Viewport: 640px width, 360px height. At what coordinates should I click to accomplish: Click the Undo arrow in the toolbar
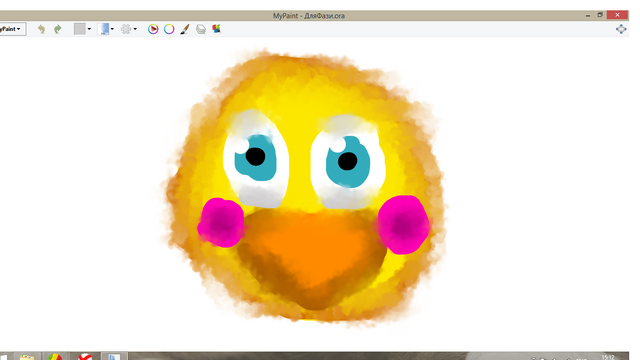click(x=41, y=29)
